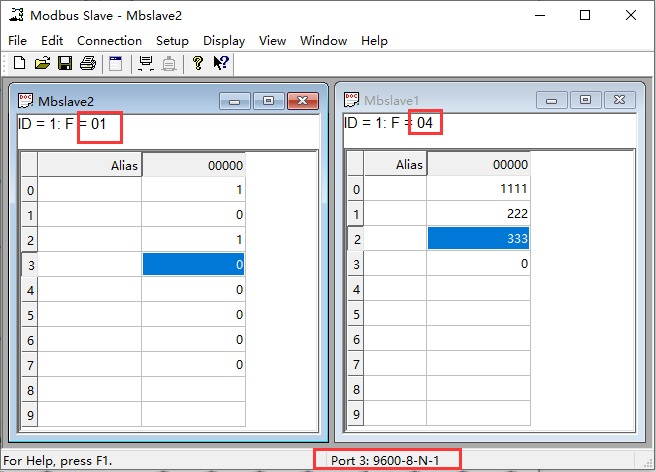This screenshot has width=656, height=472.
Task: Click Alias column header in Mbslave1
Action: pos(395,164)
